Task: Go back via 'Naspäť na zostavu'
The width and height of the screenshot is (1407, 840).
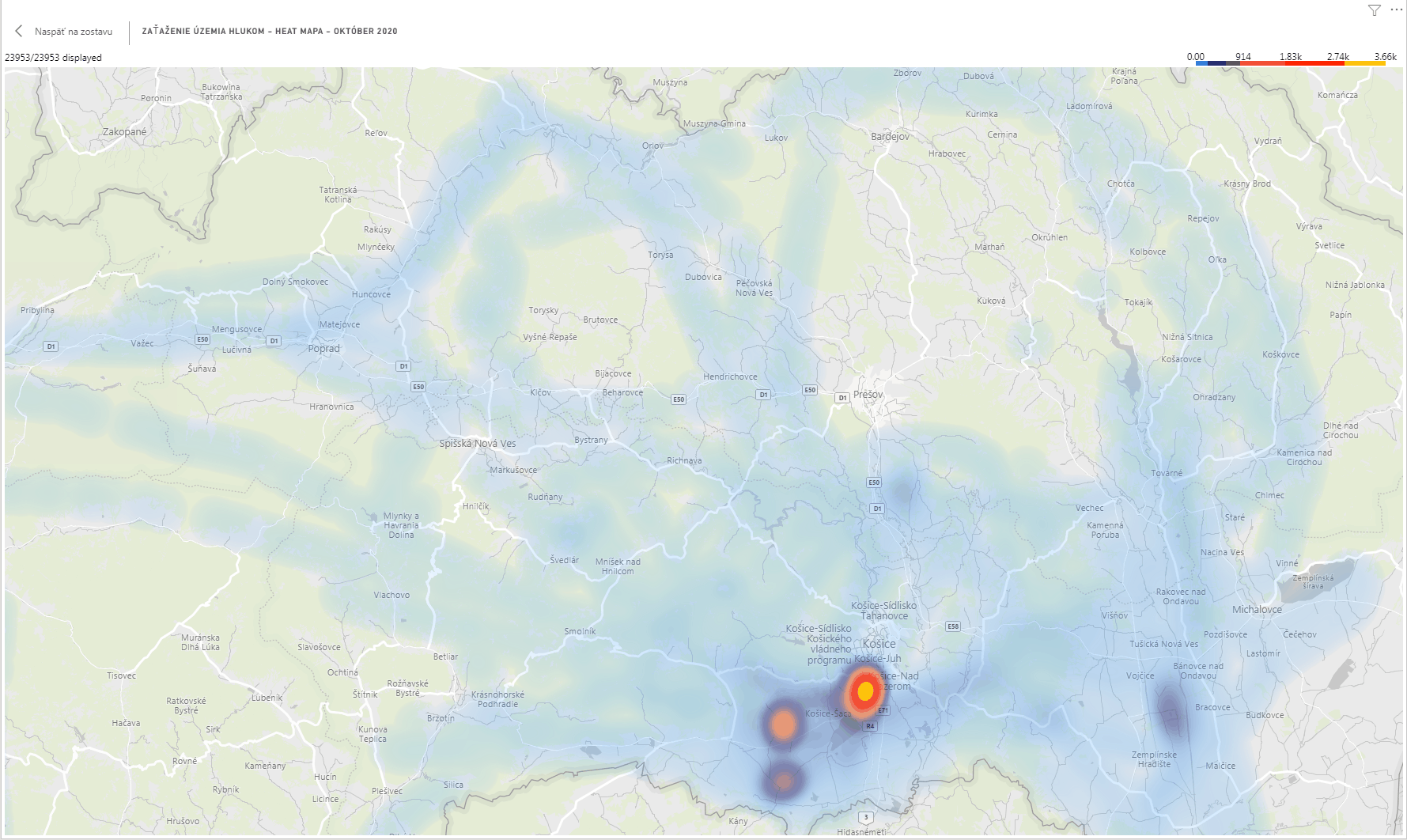Action: tap(73, 32)
